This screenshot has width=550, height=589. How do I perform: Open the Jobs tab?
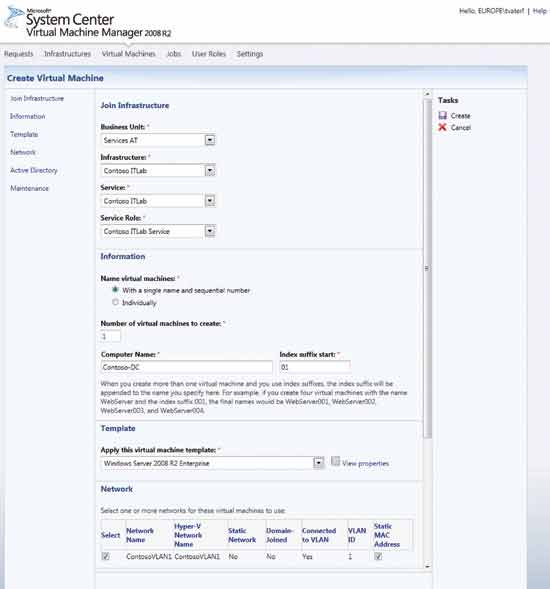pos(174,54)
